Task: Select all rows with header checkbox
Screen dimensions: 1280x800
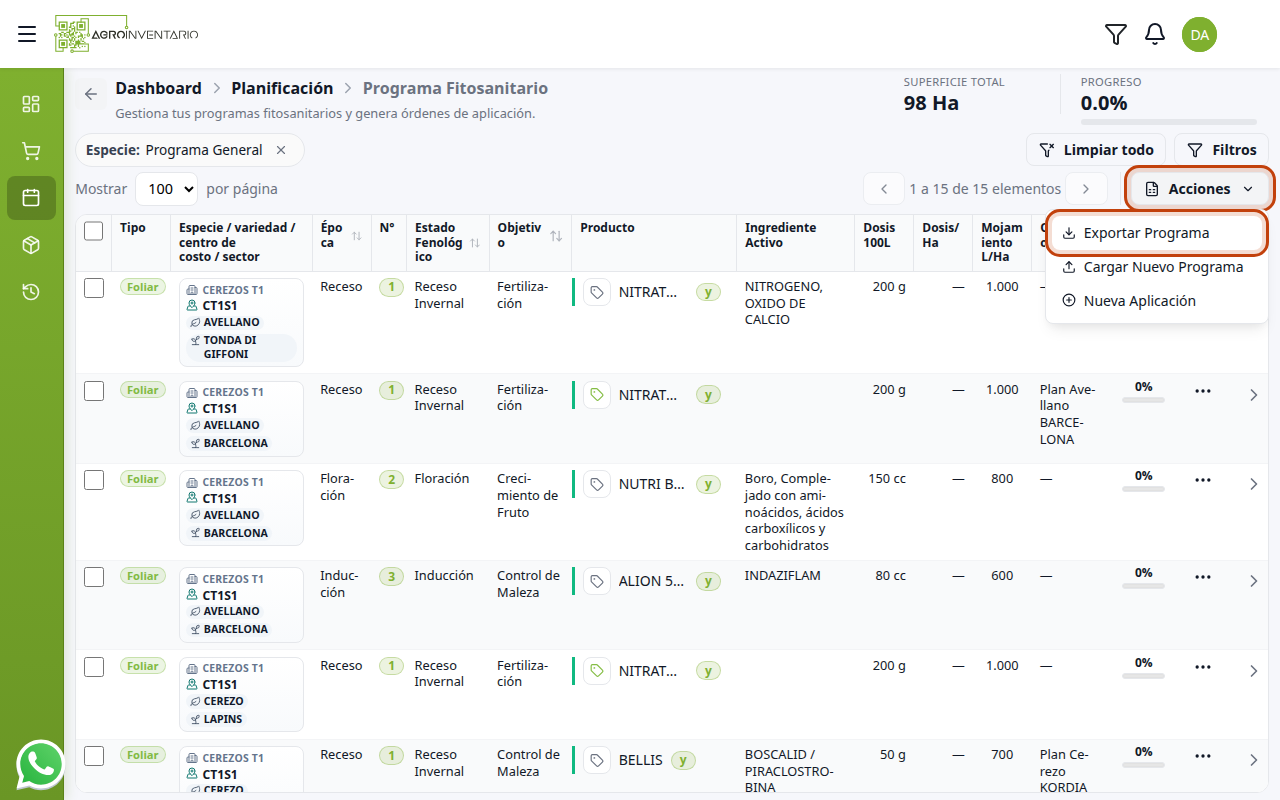Action: tap(94, 231)
